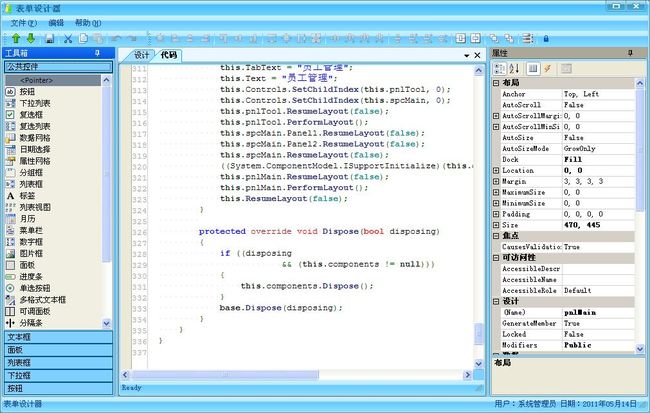
Task: Click the code editor scroll up arrow
Action: (479, 70)
